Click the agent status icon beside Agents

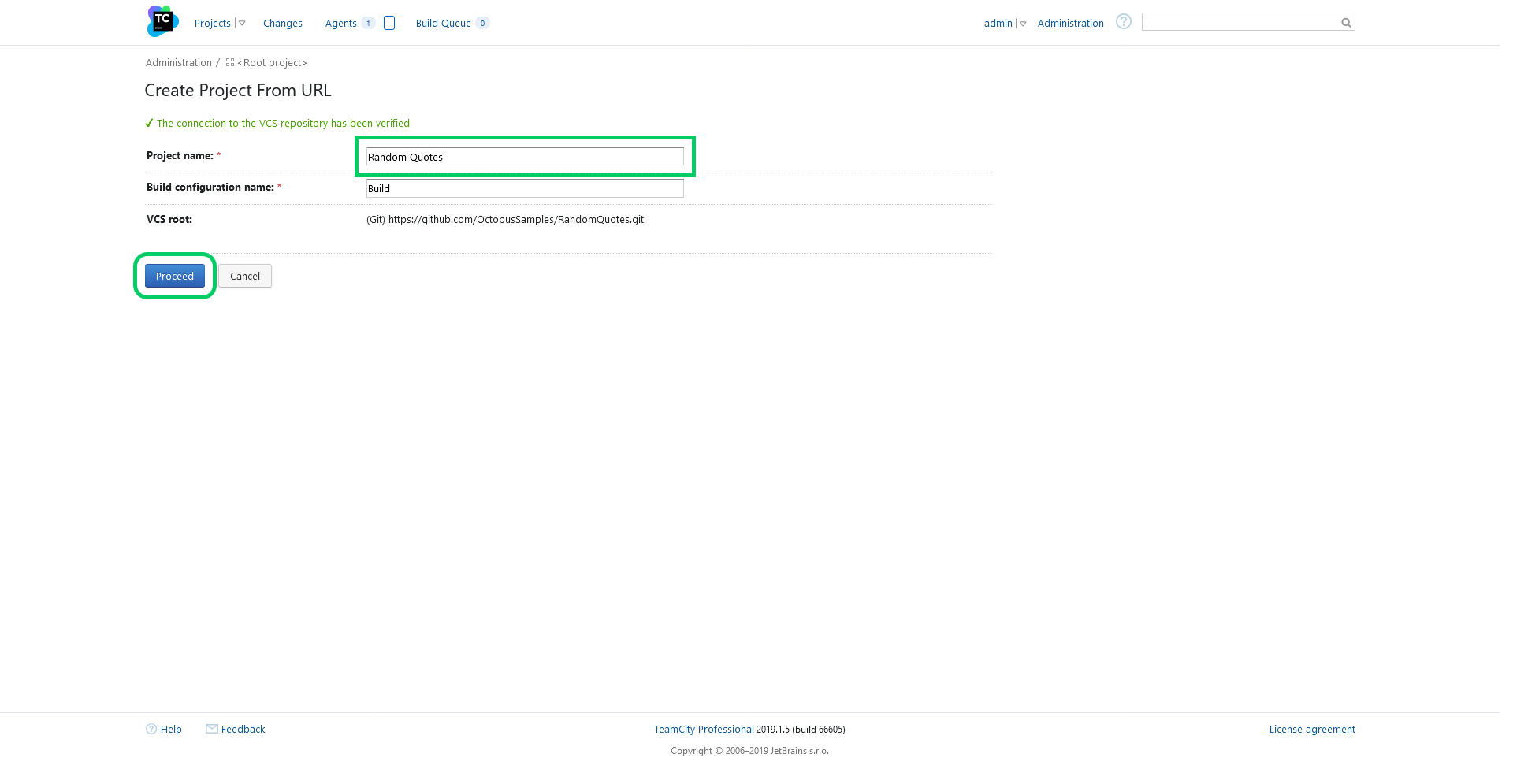tap(389, 23)
